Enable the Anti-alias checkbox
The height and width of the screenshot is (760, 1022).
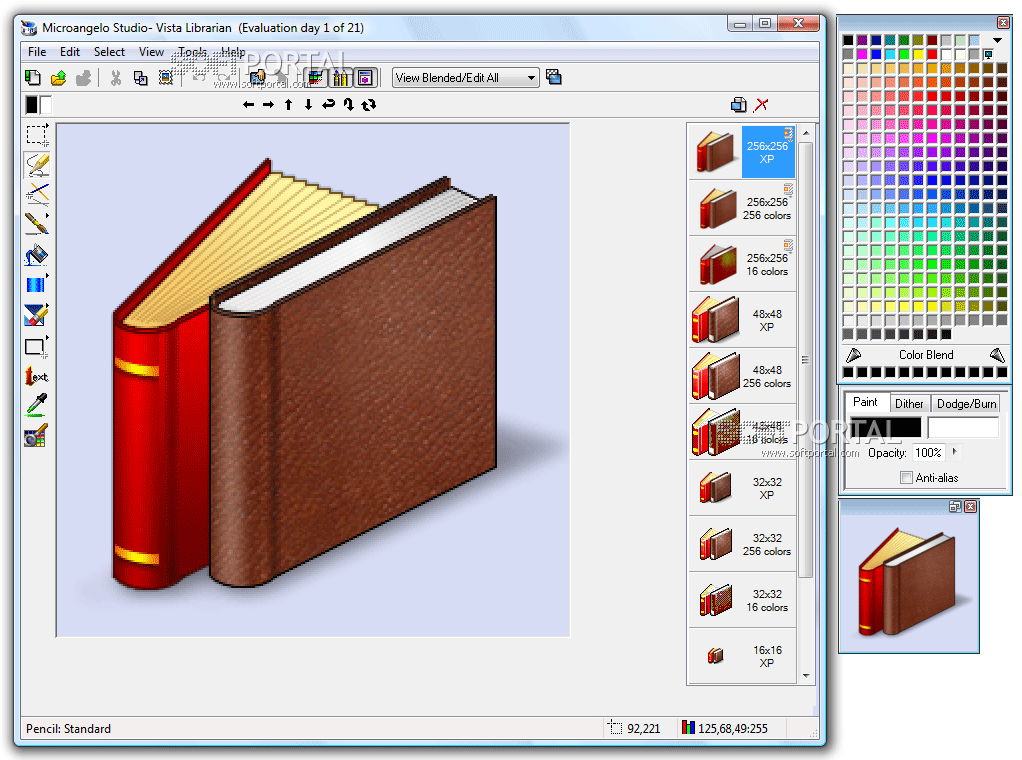[906, 478]
